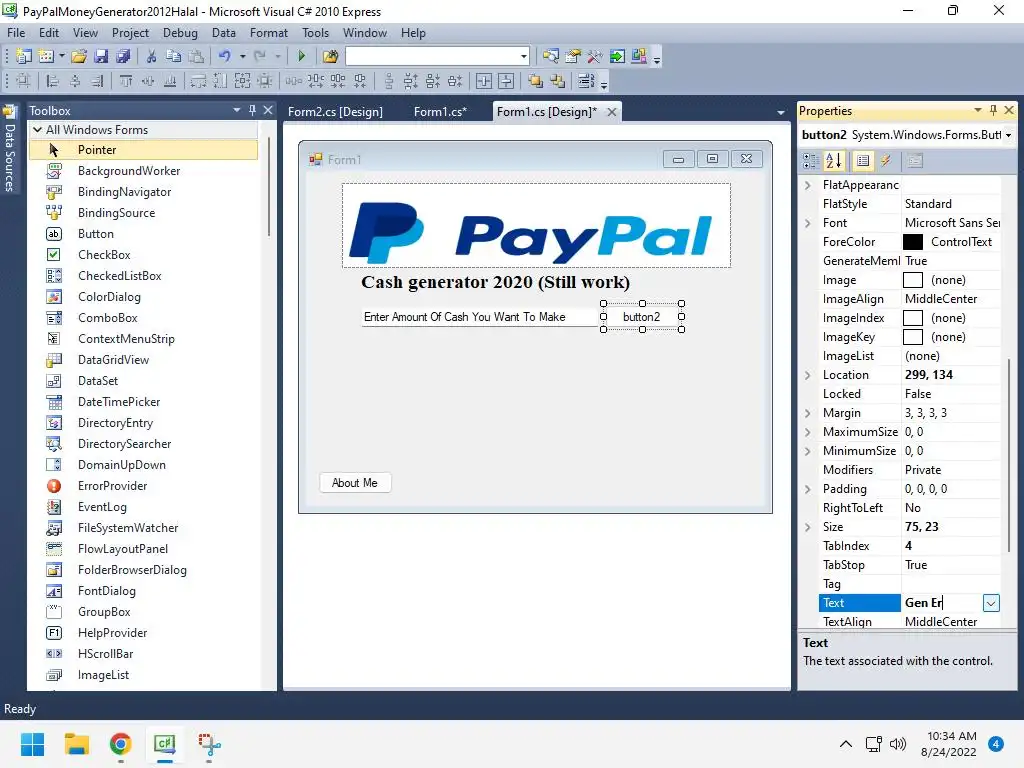Click the ImageIndex property swatch

[912, 318]
